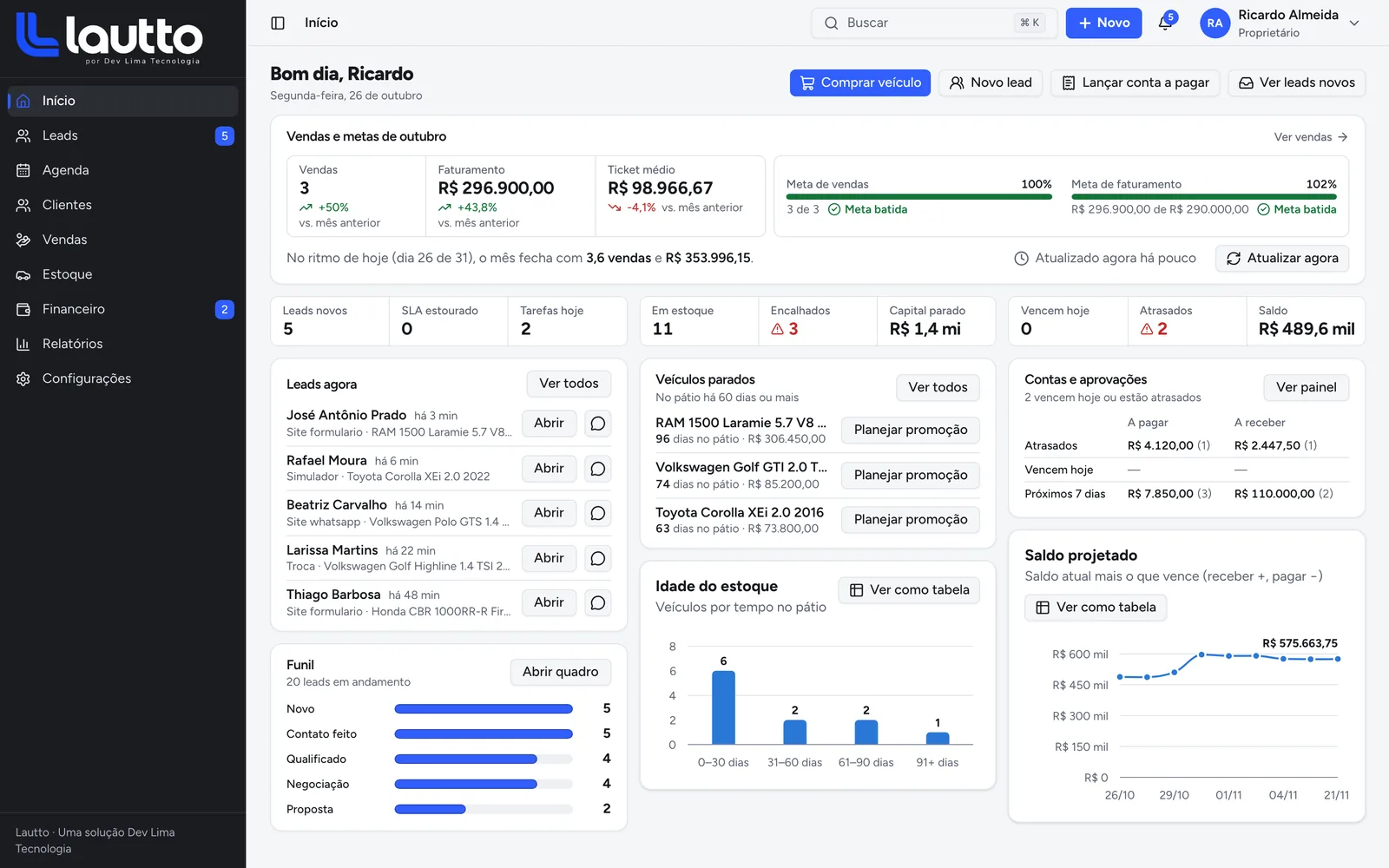Open Agenda from the sidebar
This screenshot has width=1389, height=868.
click(x=123, y=170)
